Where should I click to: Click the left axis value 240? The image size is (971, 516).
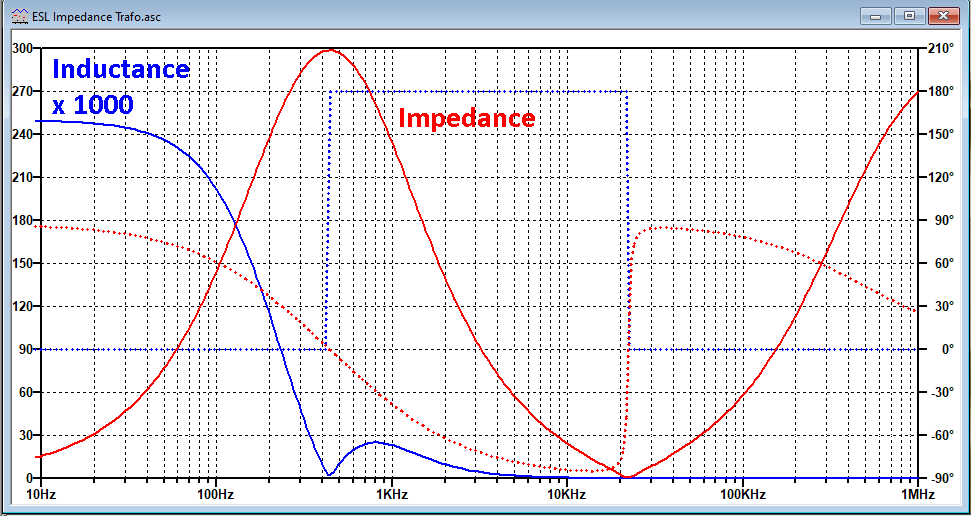tap(22, 134)
